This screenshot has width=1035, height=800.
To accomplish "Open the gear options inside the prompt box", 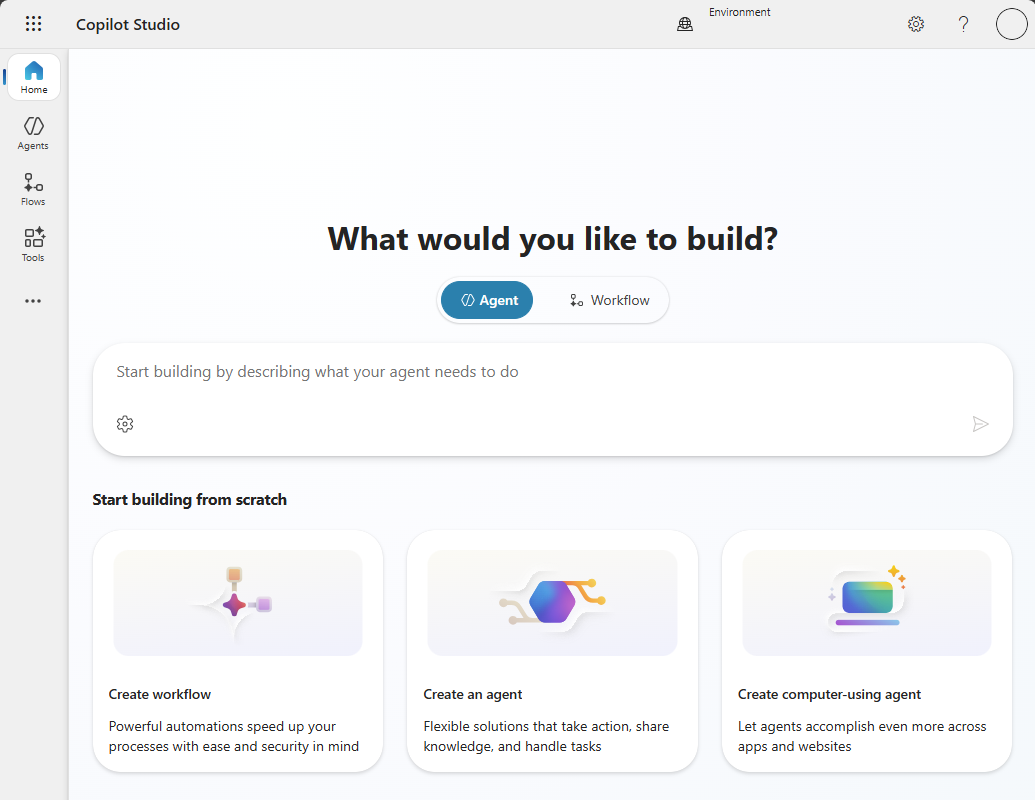I will point(124,424).
